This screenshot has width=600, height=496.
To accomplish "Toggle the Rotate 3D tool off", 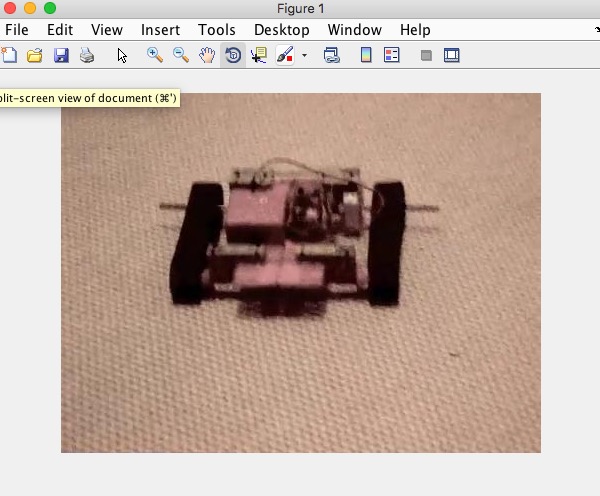I will [x=233, y=55].
